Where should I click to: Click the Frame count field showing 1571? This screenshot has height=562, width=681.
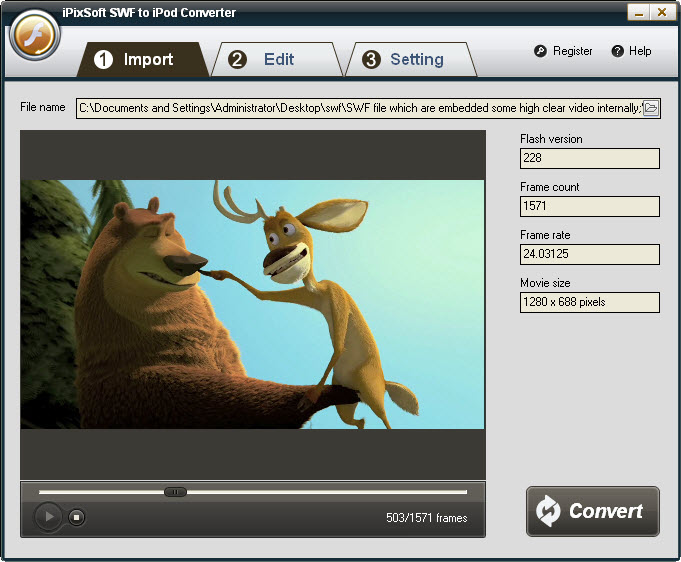pyautogui.click(x=590, y=206)
